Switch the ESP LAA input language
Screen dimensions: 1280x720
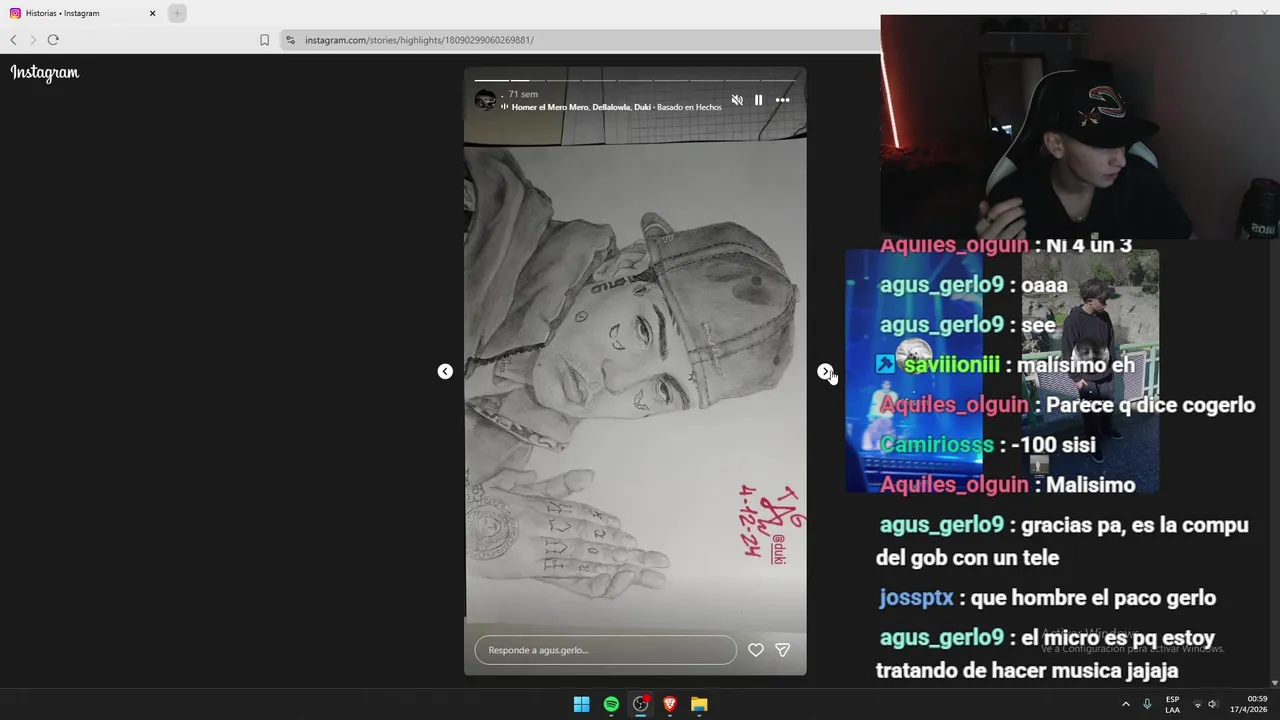click(1172, 704)
